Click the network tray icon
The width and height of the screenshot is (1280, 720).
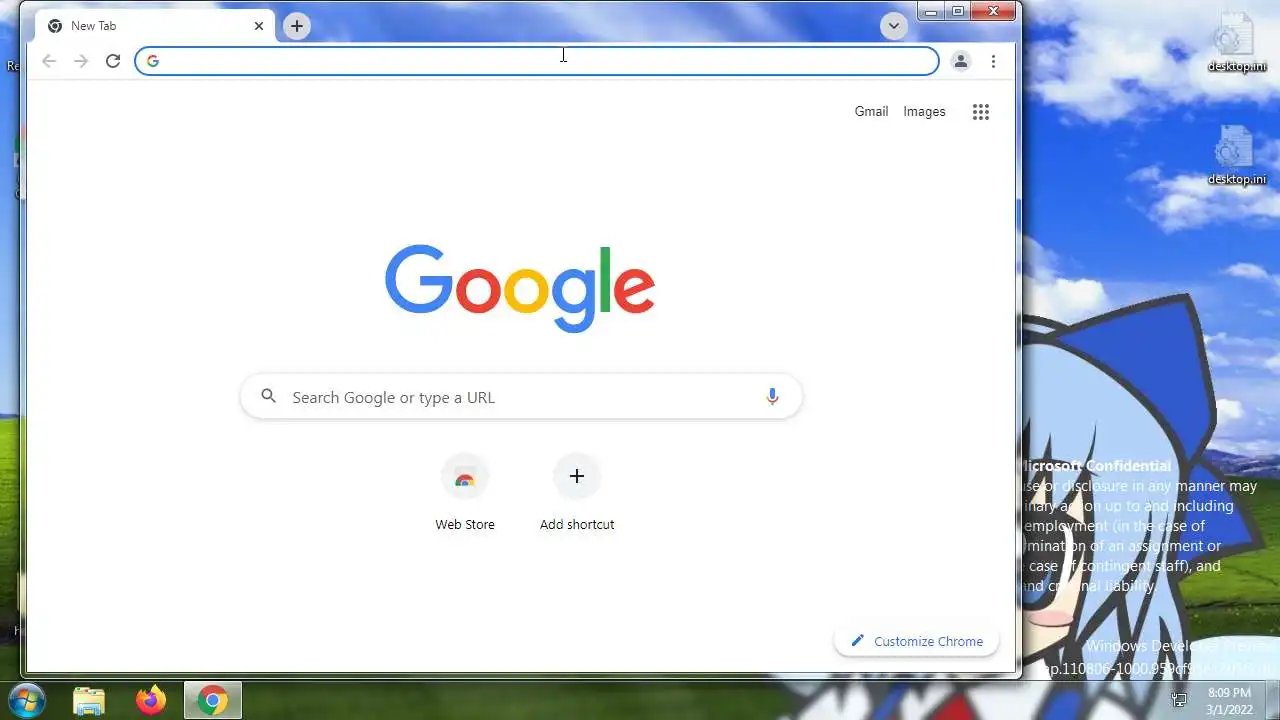[x=1179, y=700]
